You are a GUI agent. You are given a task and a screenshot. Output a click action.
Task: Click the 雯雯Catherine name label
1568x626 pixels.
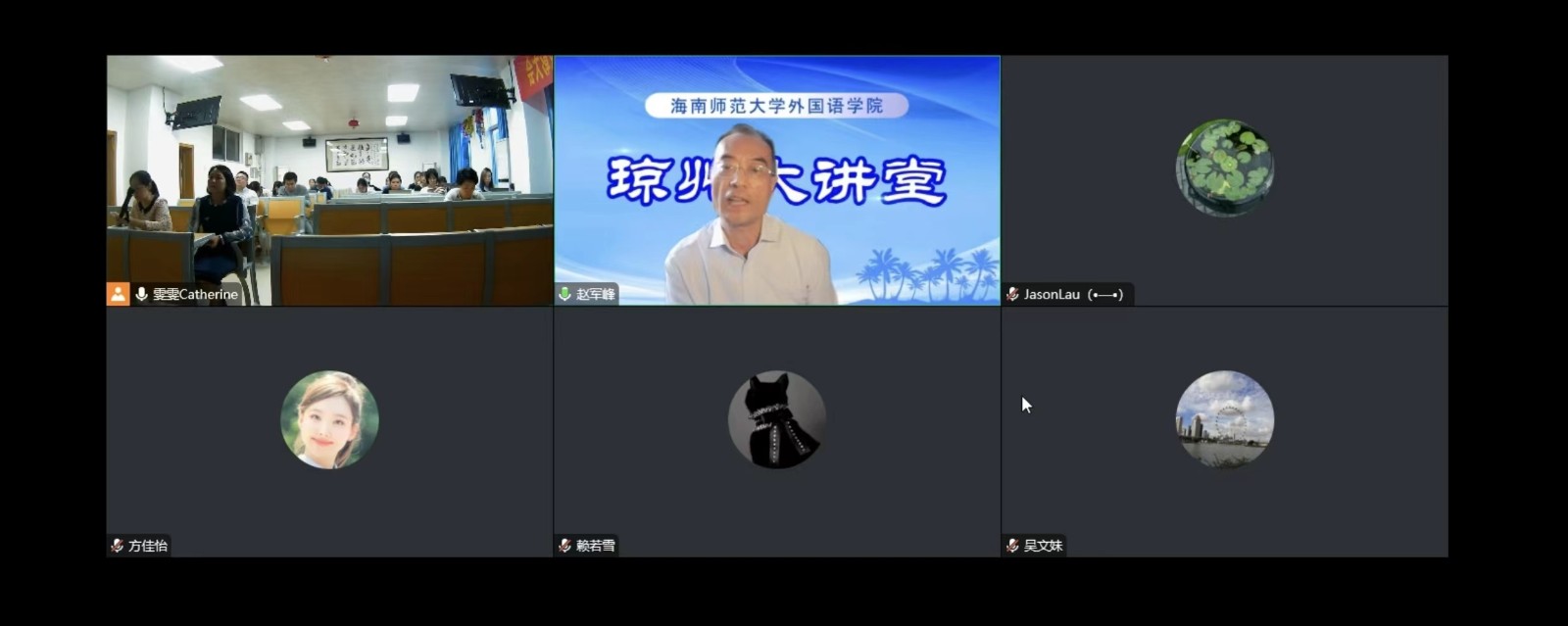click(195, 294)
